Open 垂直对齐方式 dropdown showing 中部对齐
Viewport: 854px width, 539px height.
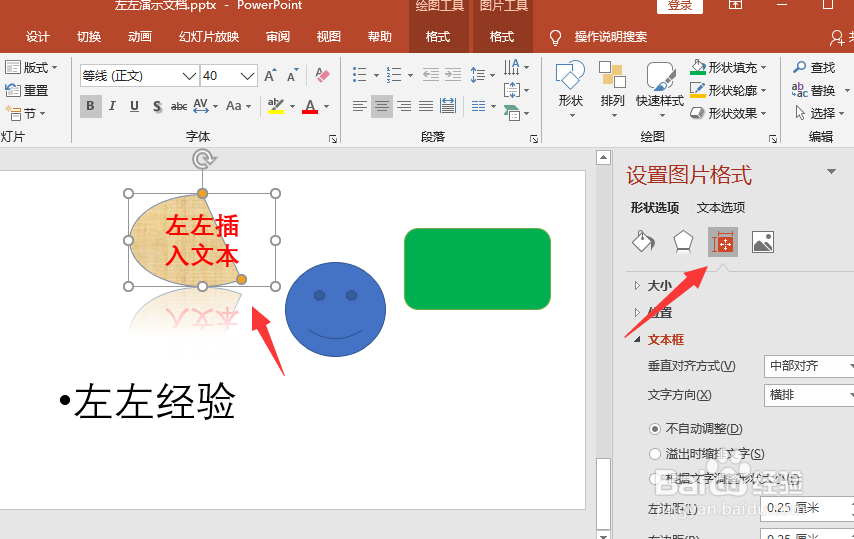click(809, 366)
